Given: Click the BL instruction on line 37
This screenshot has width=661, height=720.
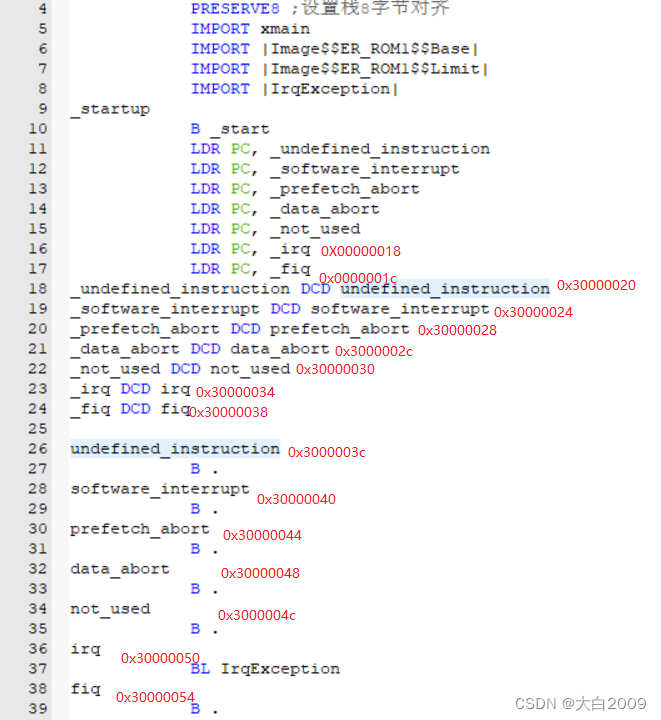Looking at the screenshot, I should [200, 669].
